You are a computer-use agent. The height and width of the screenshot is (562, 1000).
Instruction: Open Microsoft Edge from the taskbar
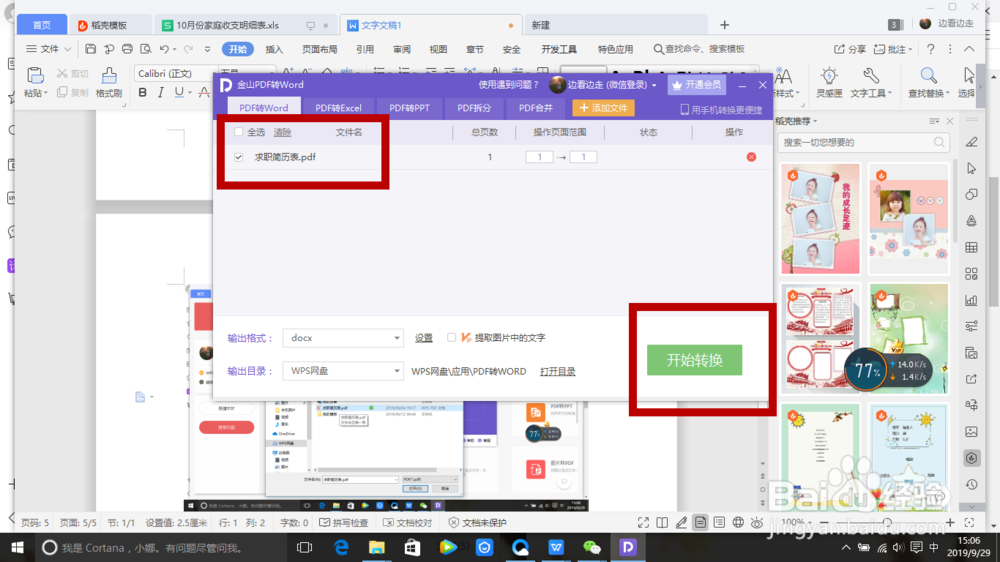tap(341, 547)
